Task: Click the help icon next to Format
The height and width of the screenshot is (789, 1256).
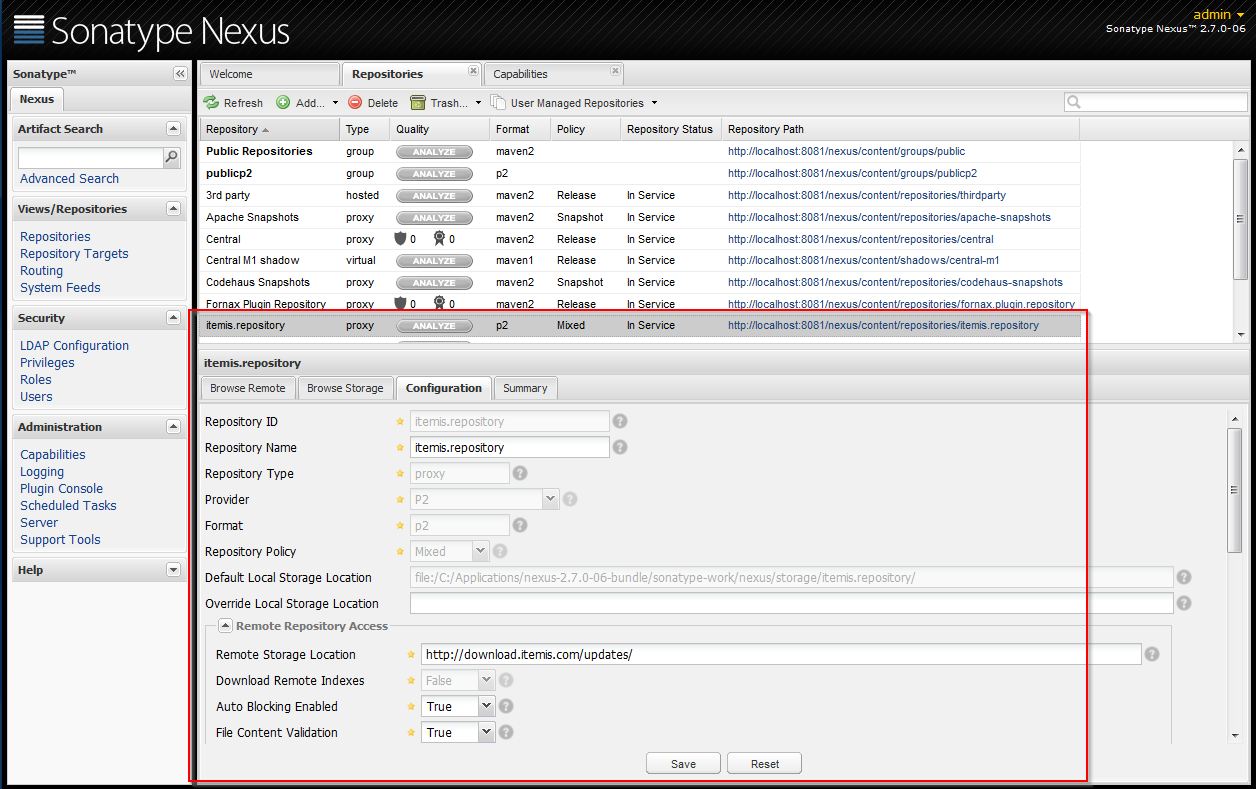Action: [519, 525]
